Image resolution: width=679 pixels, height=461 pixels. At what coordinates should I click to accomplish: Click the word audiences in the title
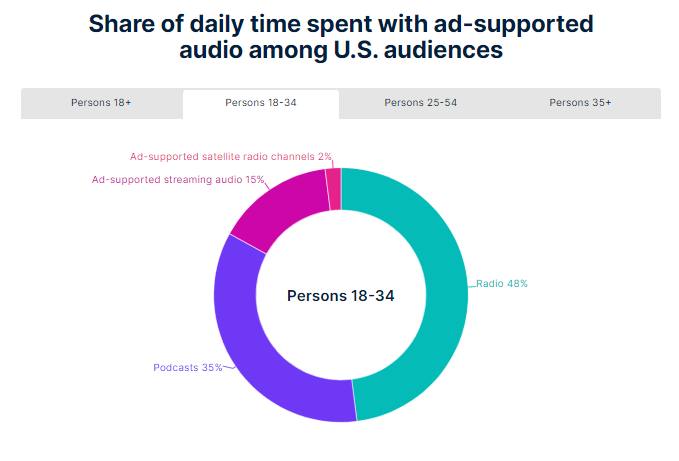[x=443, y=50]
